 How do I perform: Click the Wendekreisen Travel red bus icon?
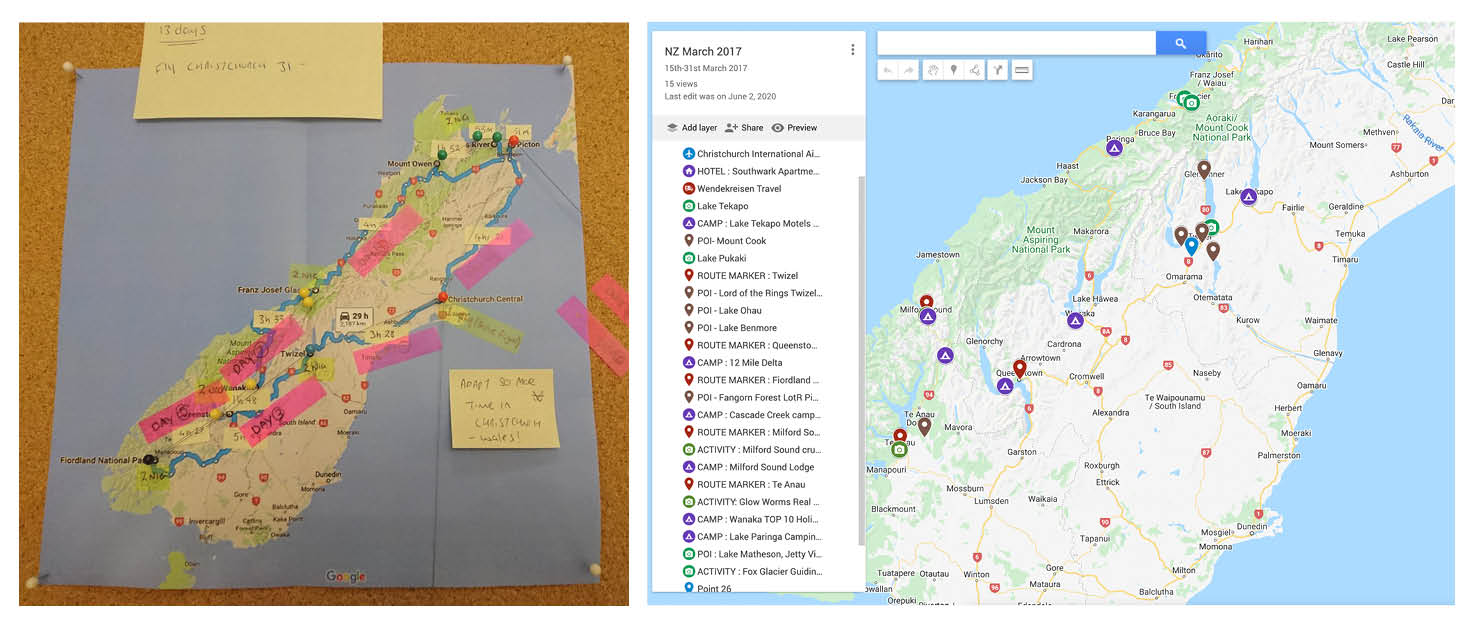point(689,188)
